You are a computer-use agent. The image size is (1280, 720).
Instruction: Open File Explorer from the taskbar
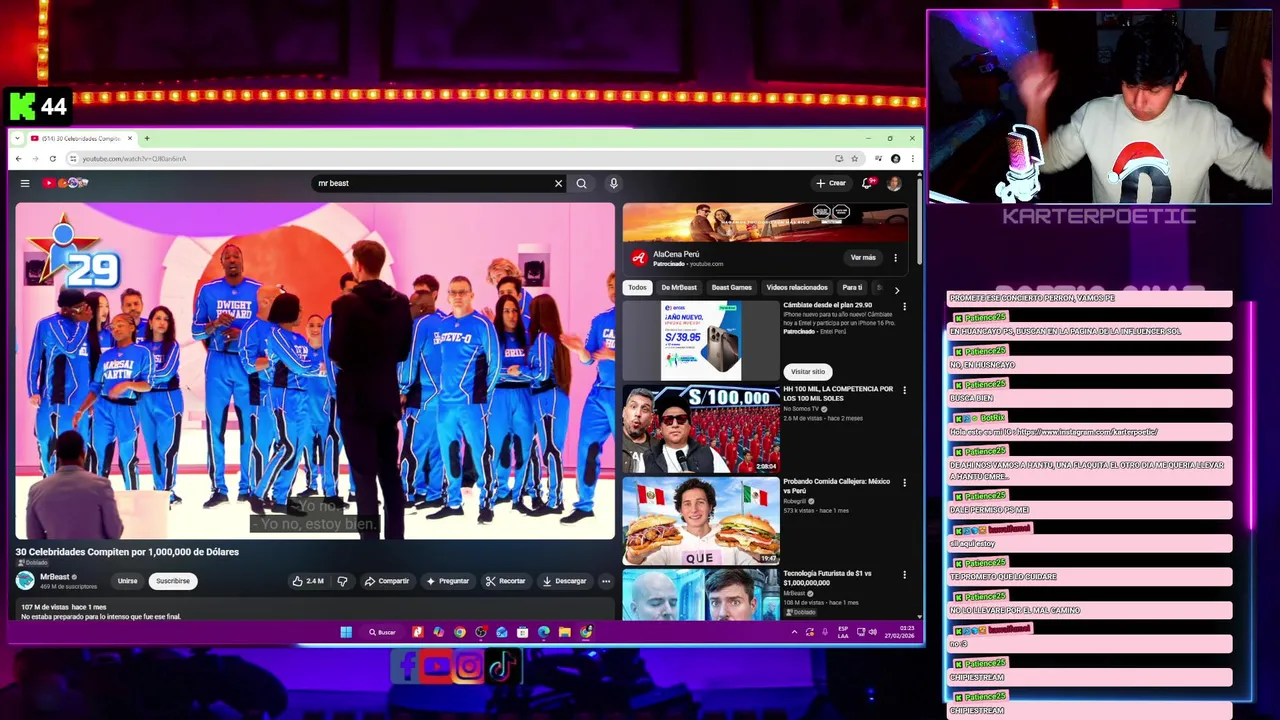tap(564, 632)
